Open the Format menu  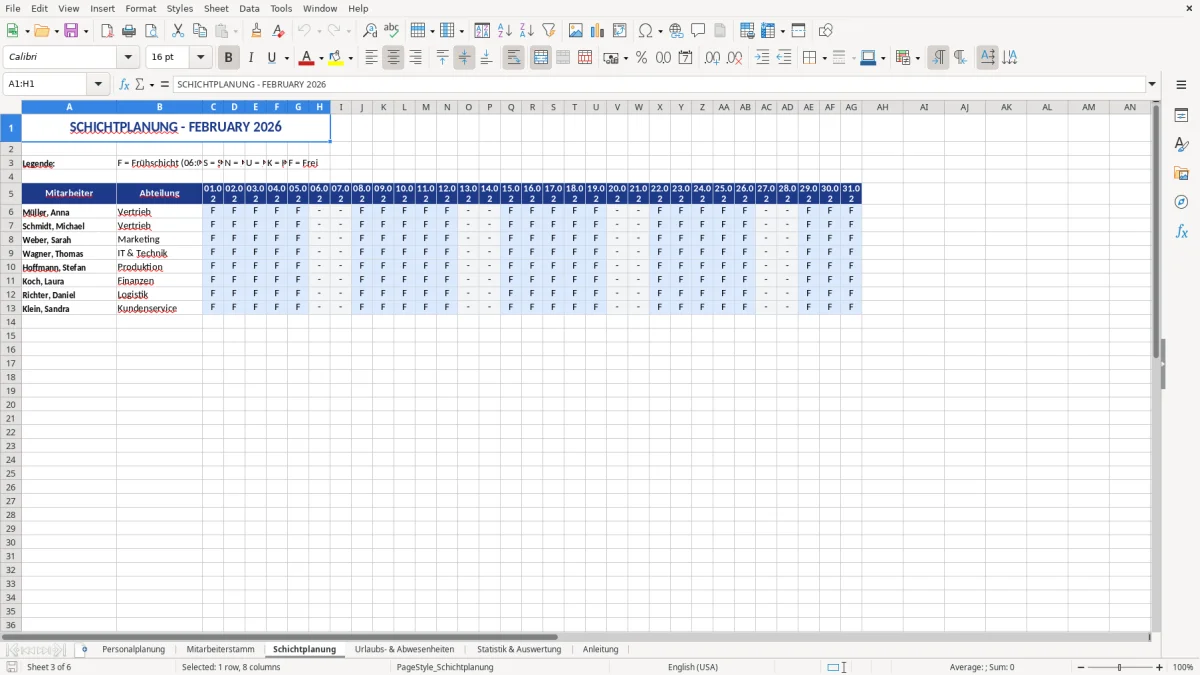[140, 8]
